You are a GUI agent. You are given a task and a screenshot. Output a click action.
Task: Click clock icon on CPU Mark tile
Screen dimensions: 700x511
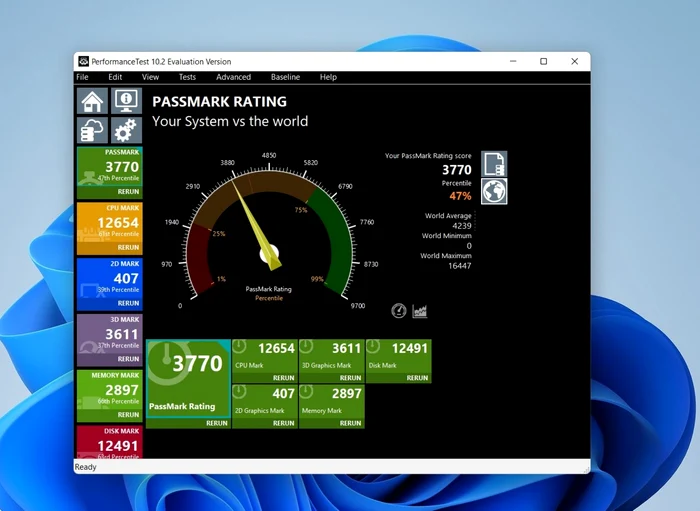point(240,346)
